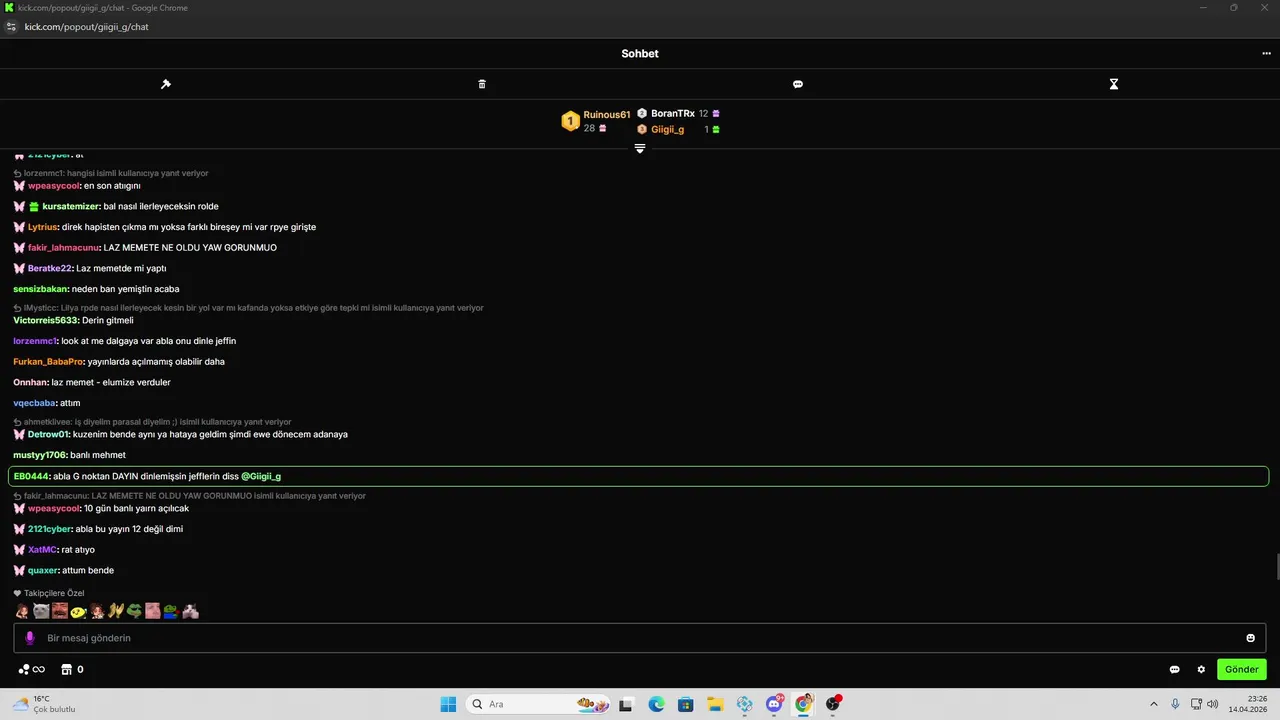Click the chat scrollbar thumb
Image resolution: width=1280 pixels, height=720 pixels.
1276,567
